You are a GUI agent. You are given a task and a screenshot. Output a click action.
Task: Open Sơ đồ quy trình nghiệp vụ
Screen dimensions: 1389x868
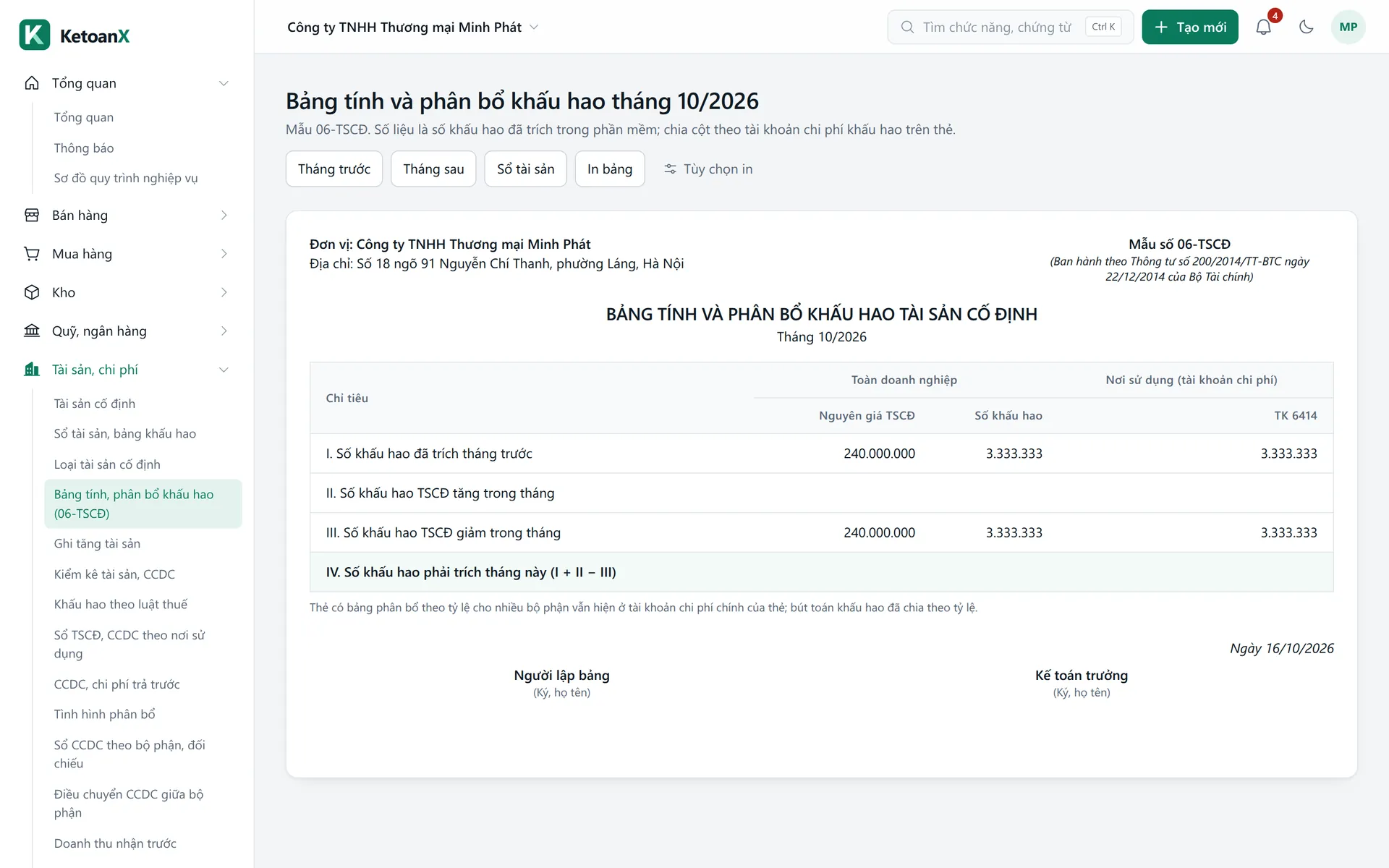coord(126,178)
